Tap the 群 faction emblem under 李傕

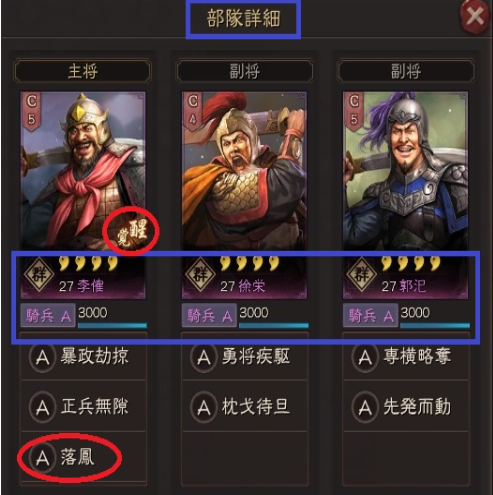[x=39, y=275]
